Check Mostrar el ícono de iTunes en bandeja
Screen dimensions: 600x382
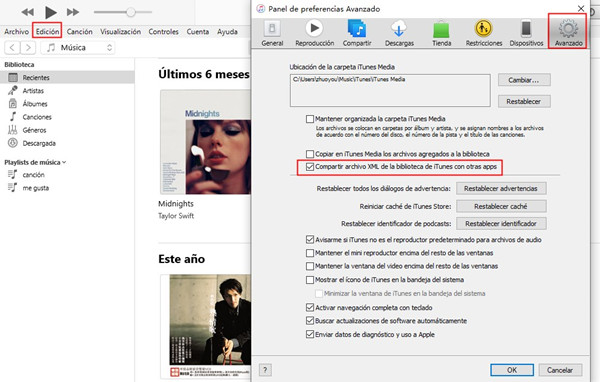[x=310, y=280]
